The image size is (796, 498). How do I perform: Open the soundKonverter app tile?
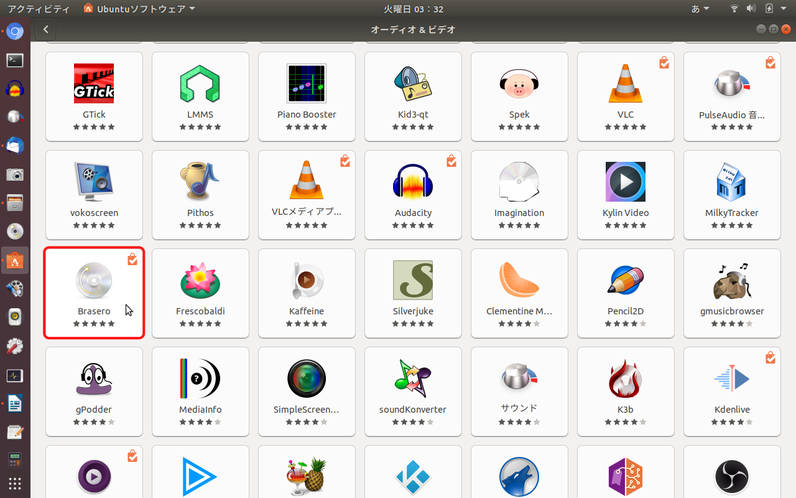(x=413, y=391)
